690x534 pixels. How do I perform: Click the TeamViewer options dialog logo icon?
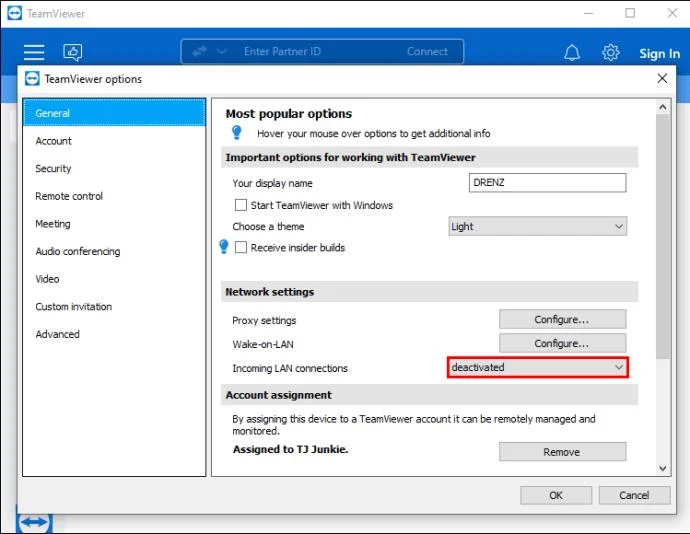point(32,79)
